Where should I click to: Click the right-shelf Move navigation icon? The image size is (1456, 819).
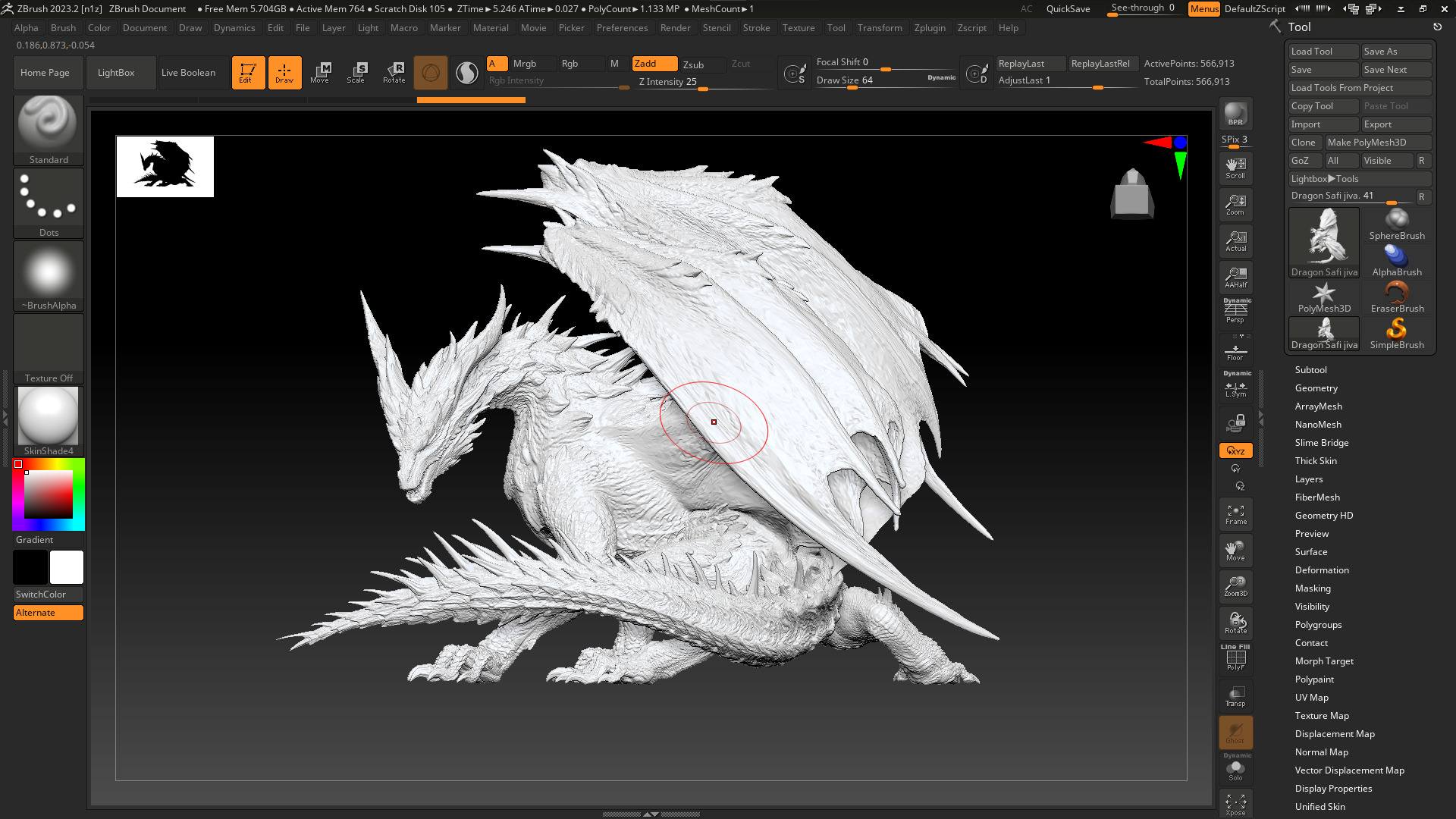point(1235,551)
